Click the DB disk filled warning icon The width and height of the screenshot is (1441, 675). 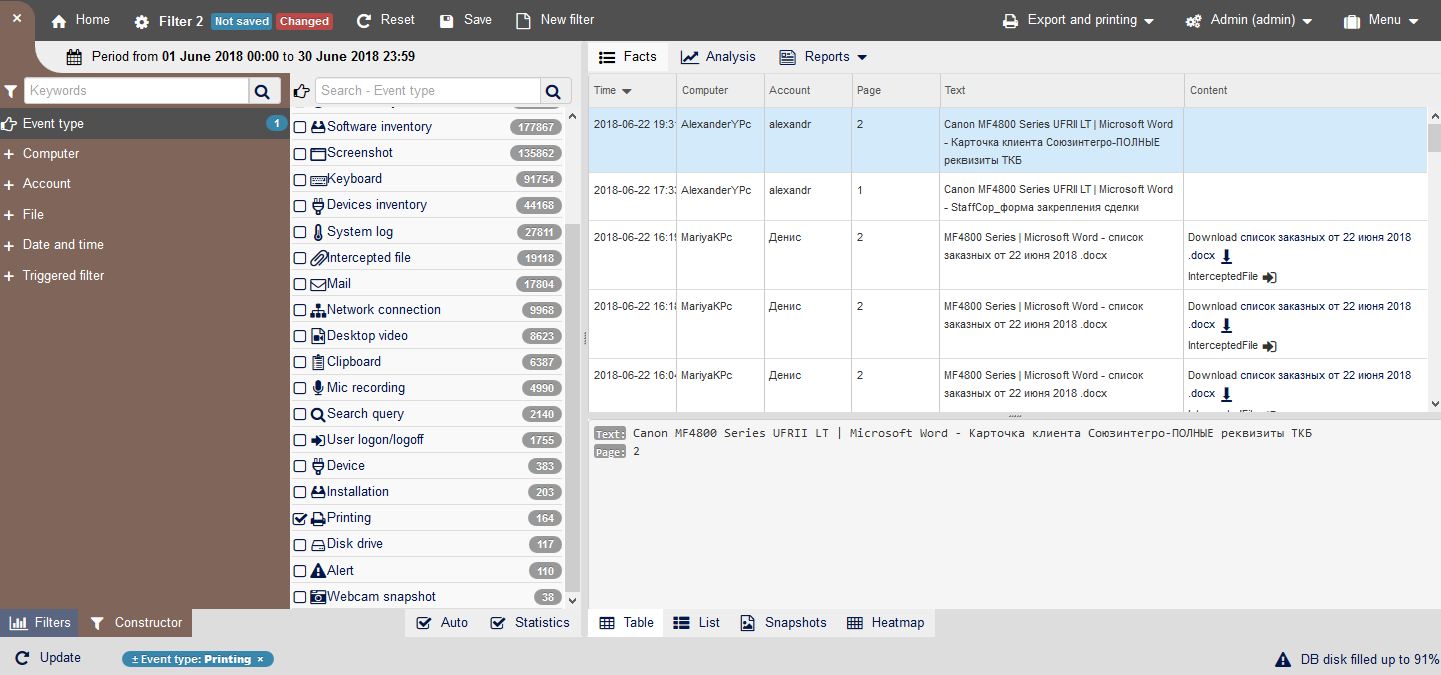pyautogui.click(x=1283, y=660)
